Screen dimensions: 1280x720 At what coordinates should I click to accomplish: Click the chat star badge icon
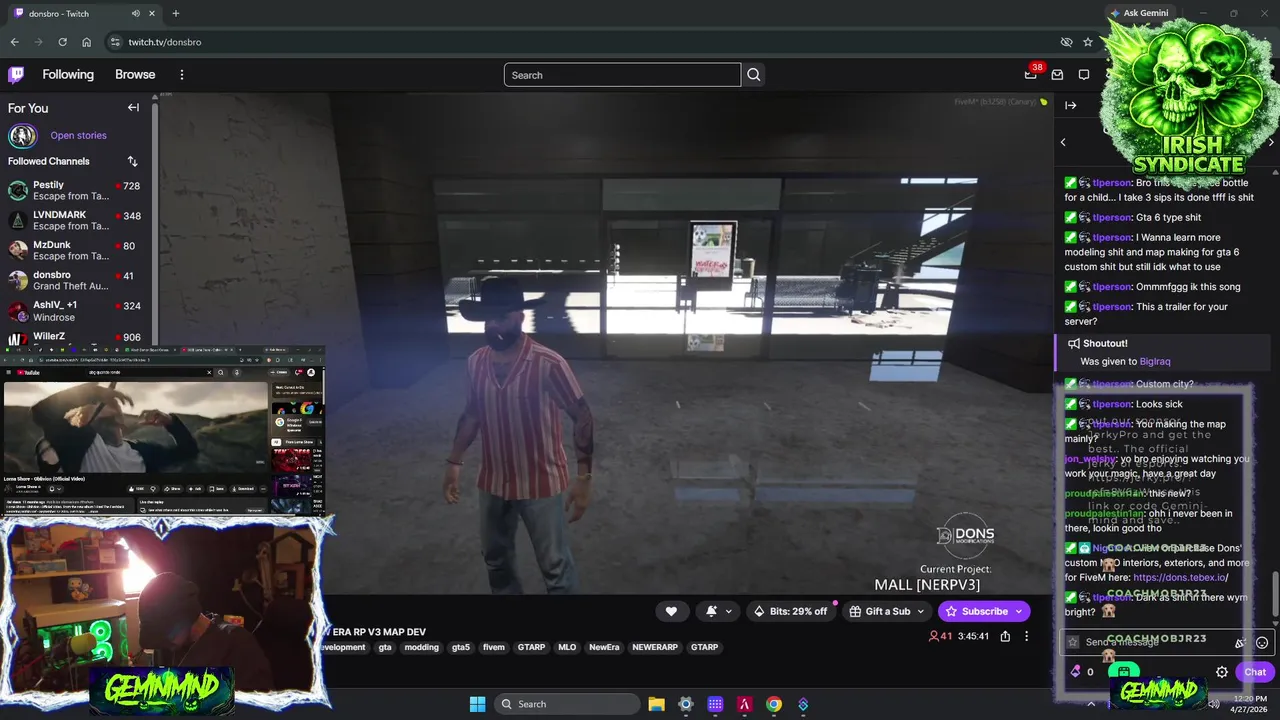(x=1073, y=642)
